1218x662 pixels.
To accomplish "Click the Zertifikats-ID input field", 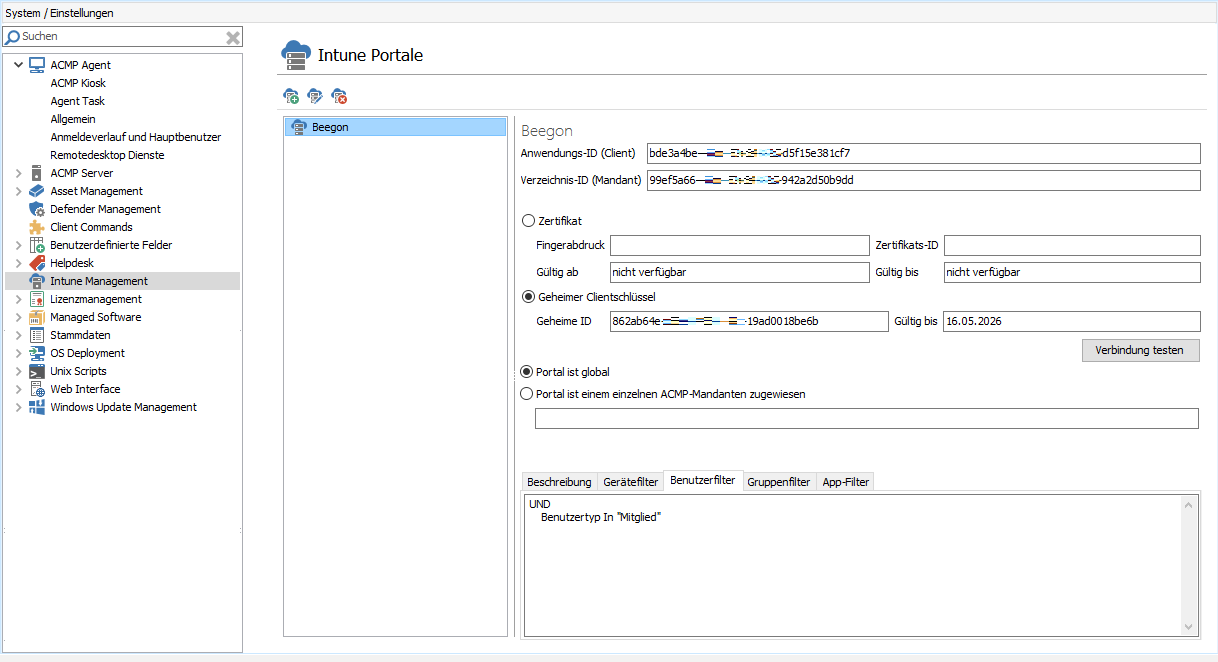I will pos(1072,245).
